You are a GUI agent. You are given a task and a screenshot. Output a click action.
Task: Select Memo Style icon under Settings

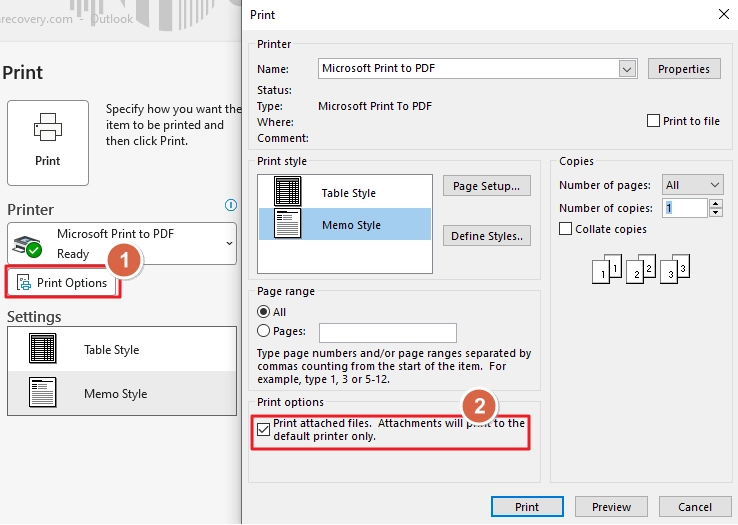[x=43, y=392]
